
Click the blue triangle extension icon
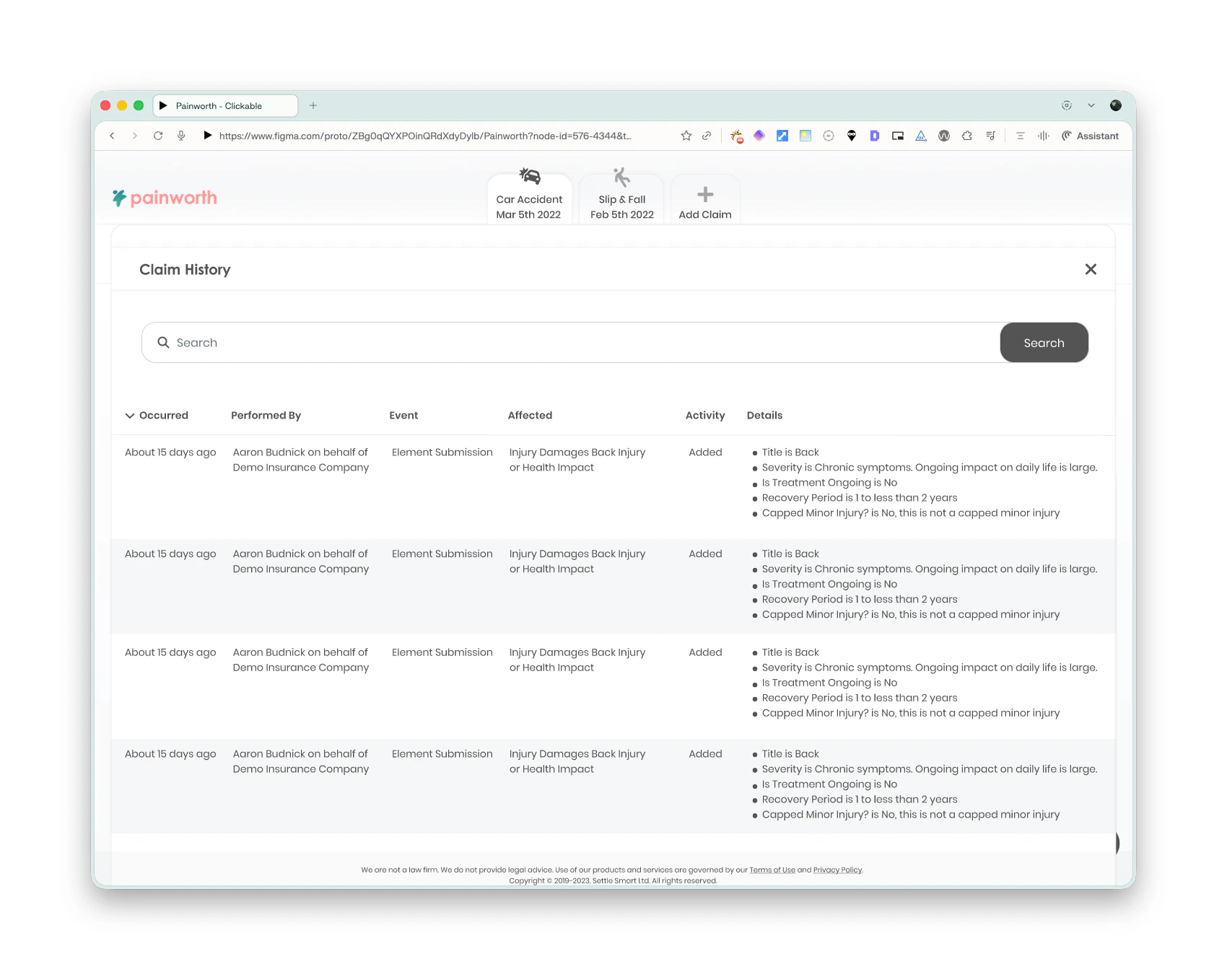921,136
